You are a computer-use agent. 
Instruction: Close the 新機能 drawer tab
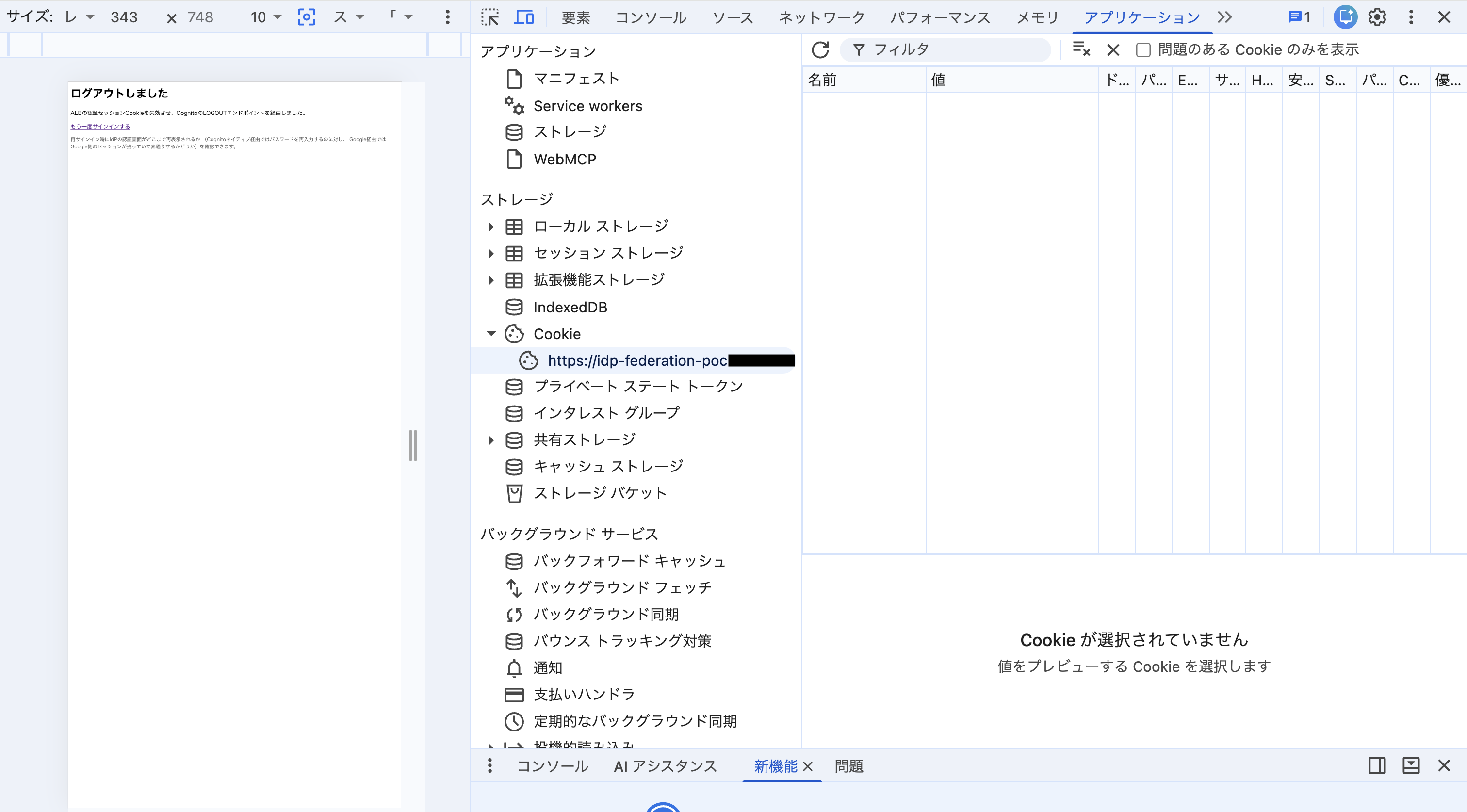tap(808, 766)
